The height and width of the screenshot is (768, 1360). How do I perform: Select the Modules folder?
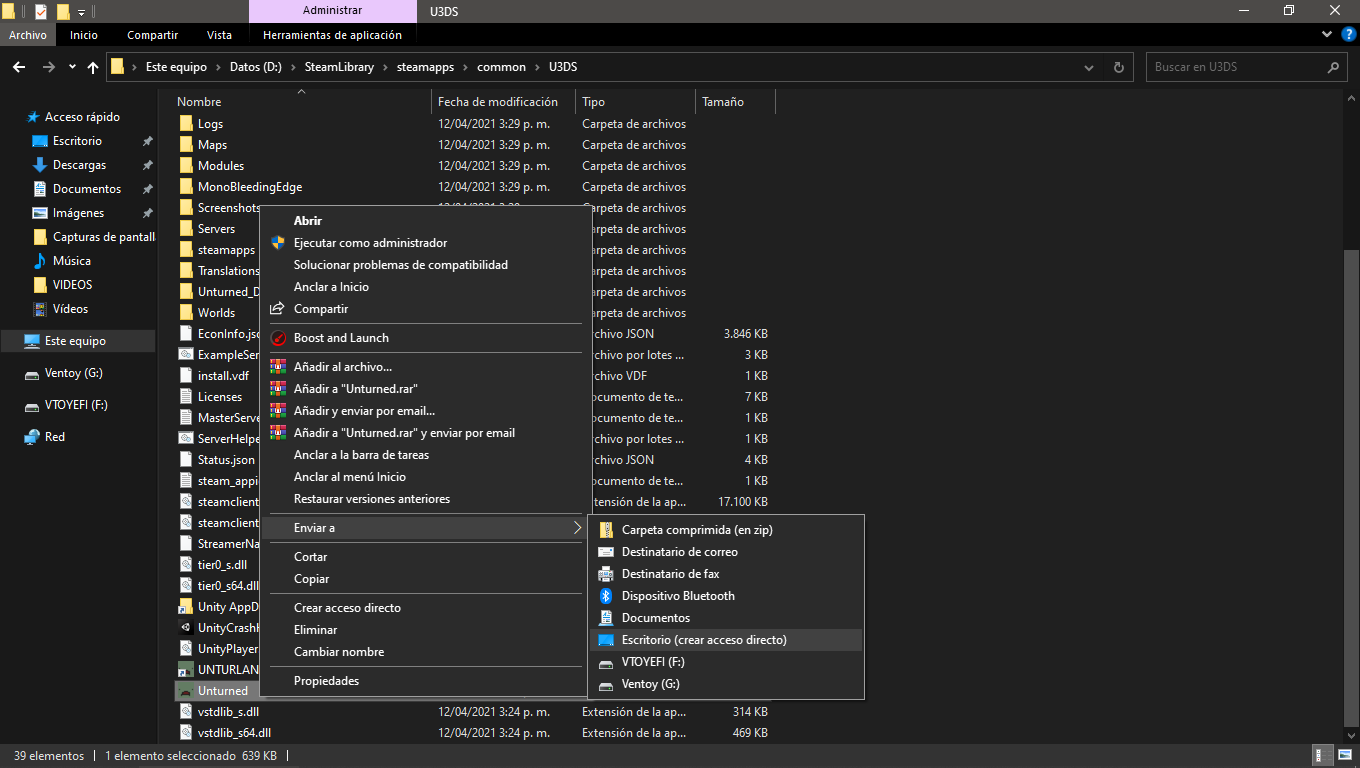pyautogui.click(x=221, y=166)
